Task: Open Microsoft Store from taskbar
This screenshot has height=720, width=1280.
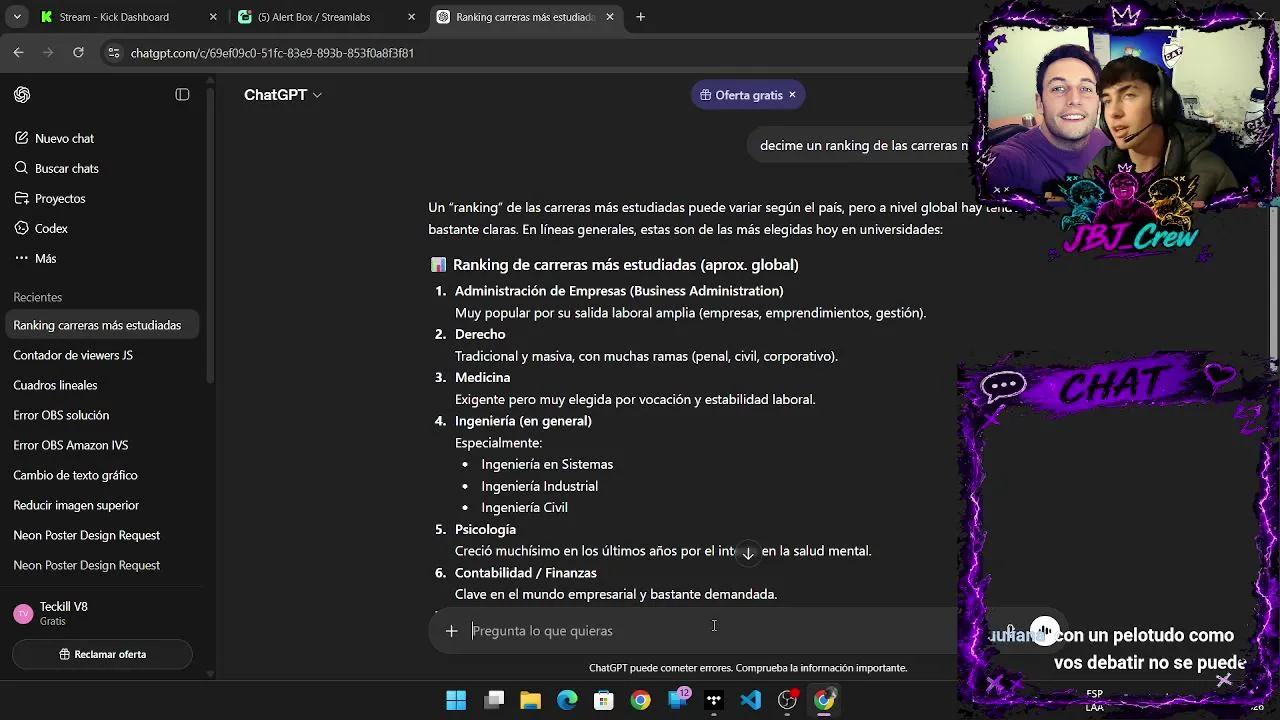Action: pyautogui.click(x=603, y=700)
